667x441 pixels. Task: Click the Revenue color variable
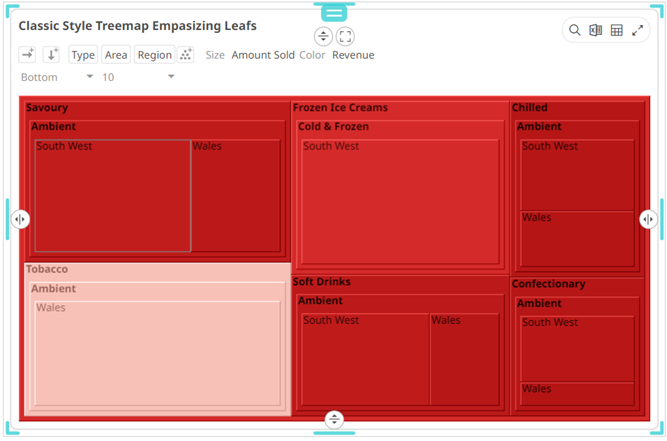(353, 55)
